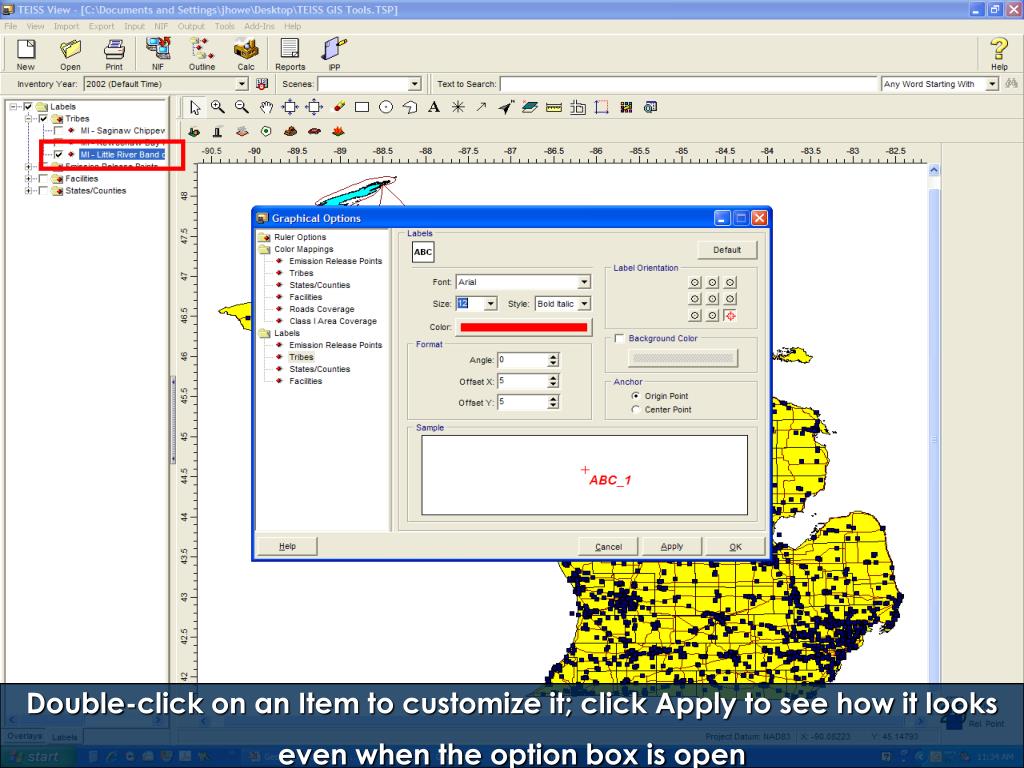Open the View menu
Image resolution: width=1024 pixels, height=768 pixels.
coord(35,27)
